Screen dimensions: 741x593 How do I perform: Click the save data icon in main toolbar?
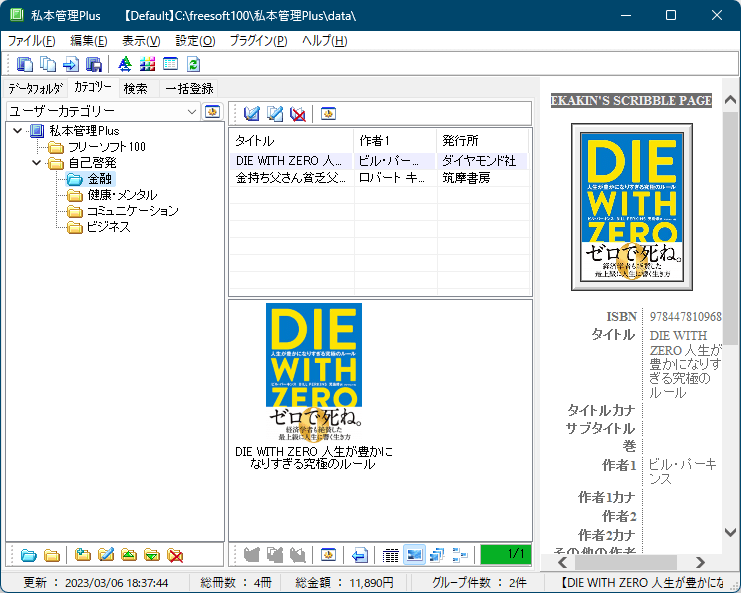(x=94, y=65)
